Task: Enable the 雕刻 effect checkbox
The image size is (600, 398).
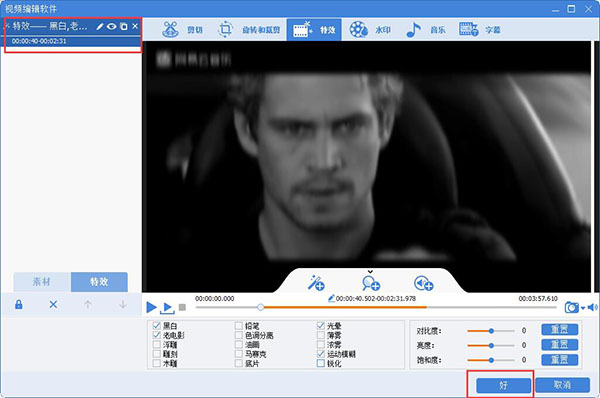Action: (157, 354)
